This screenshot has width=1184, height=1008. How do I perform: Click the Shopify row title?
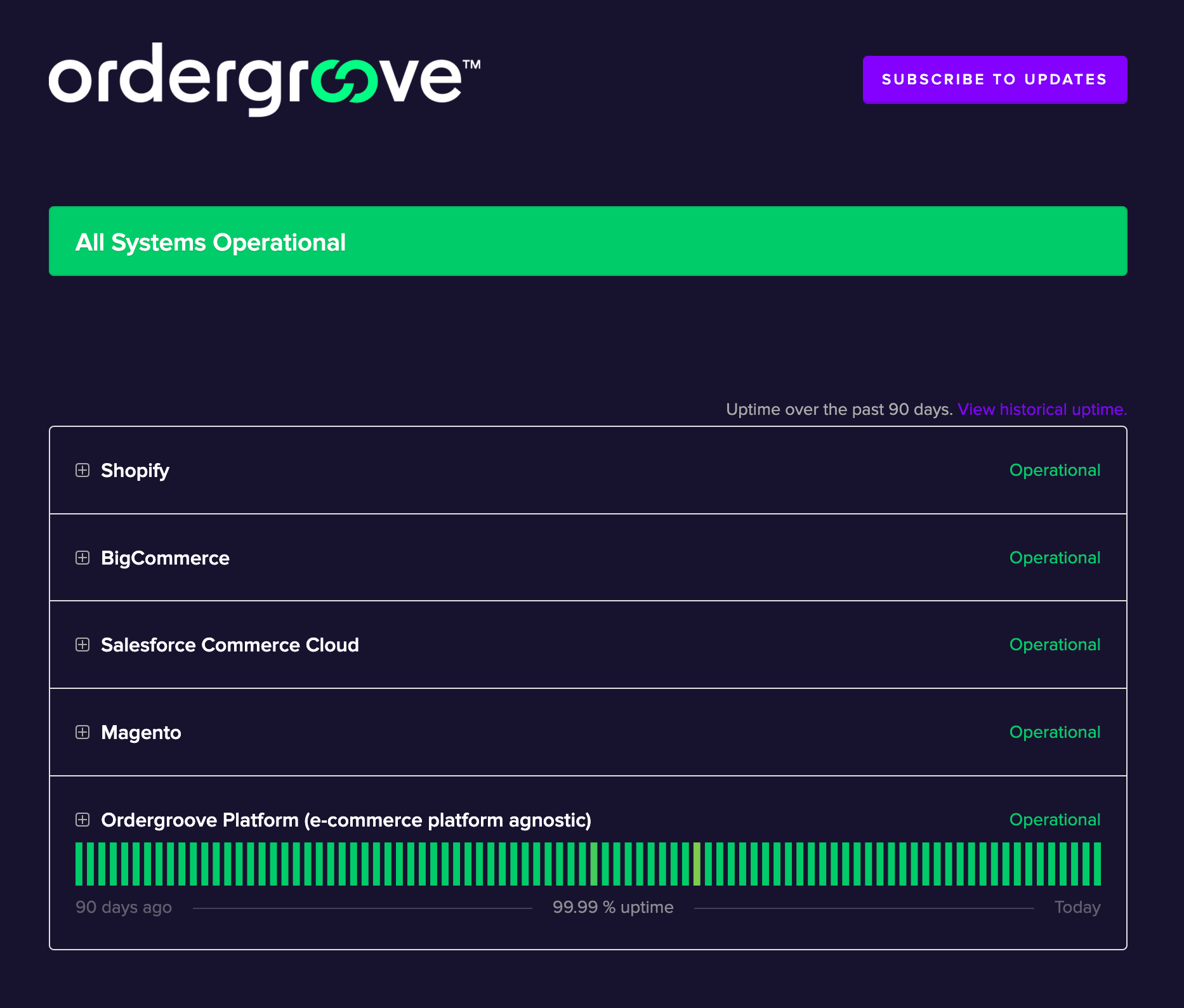(x=135, y=471)
